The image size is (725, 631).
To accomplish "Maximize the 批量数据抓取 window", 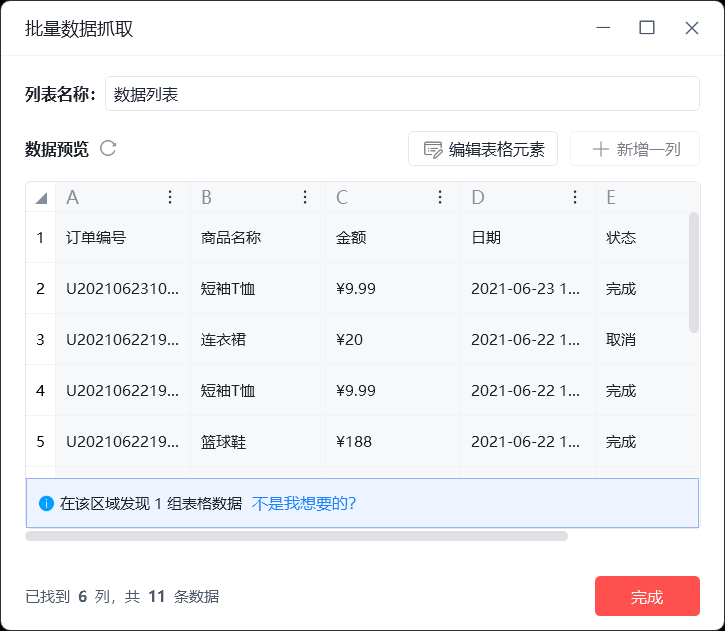I will point(647,28).
